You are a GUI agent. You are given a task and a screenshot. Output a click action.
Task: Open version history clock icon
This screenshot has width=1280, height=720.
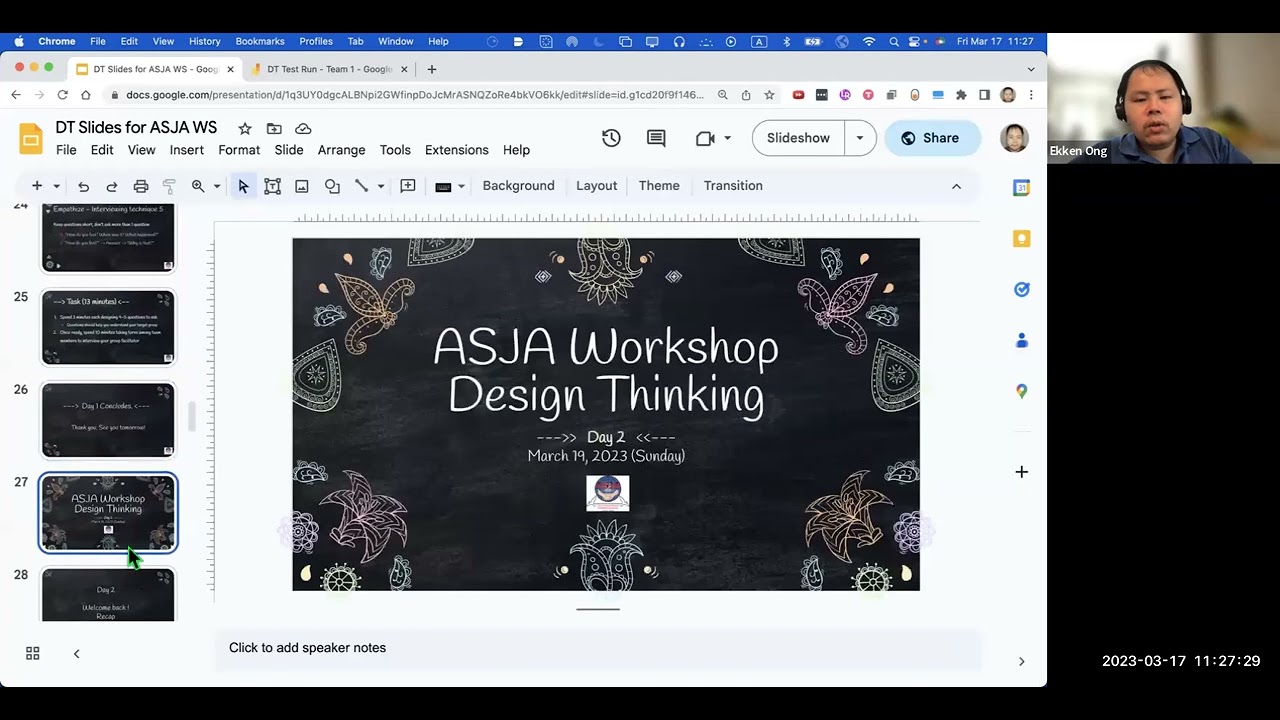(611, 138)
